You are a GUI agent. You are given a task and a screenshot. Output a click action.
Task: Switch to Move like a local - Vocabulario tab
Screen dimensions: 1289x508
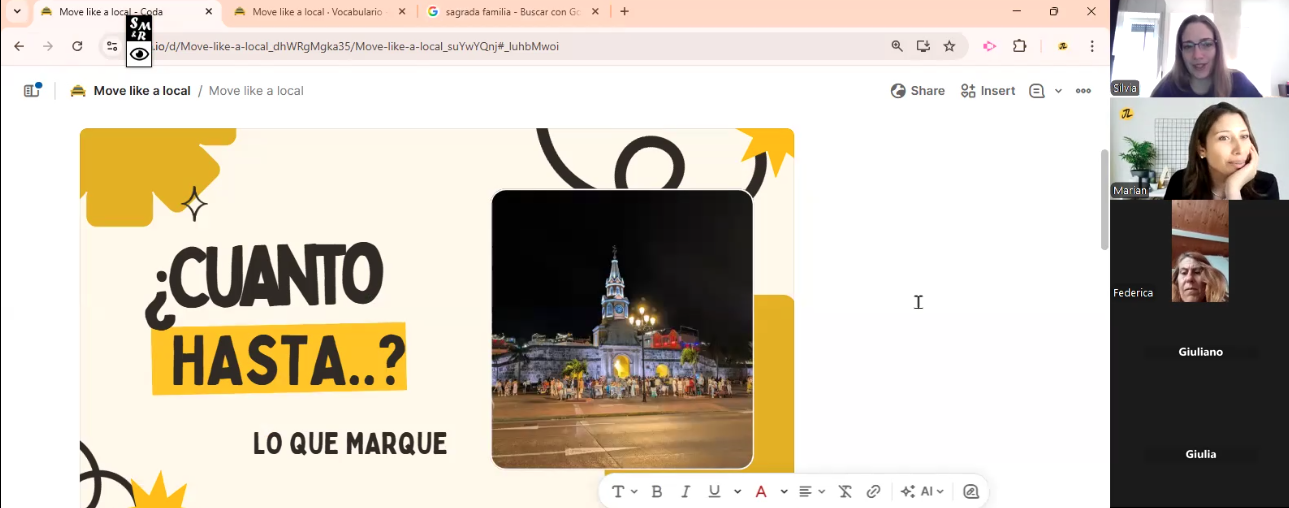click(318, 12)
